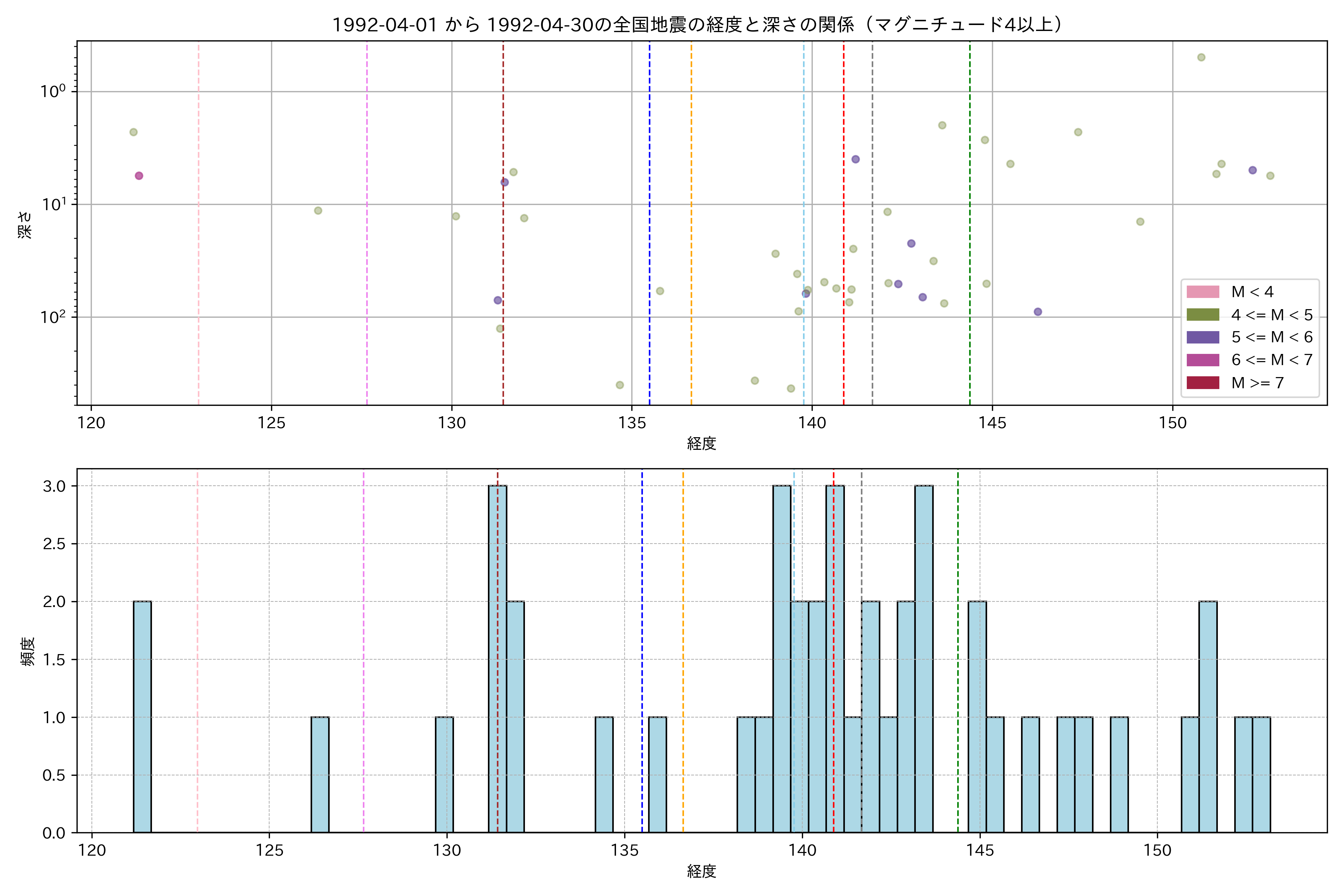
Task: Click the pink M < 4 legend swatch
Action: point(1202,292)
